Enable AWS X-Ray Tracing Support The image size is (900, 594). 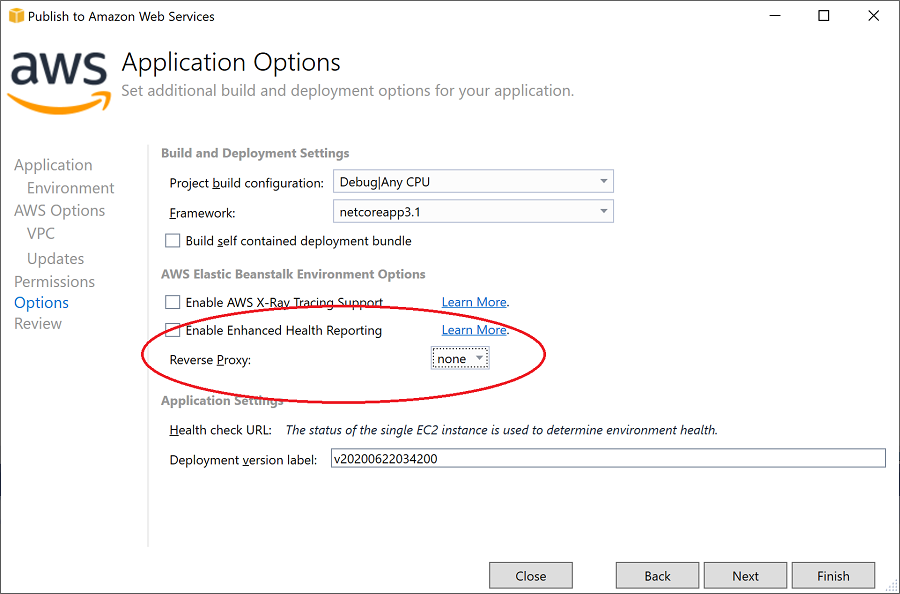pos(170,301)
